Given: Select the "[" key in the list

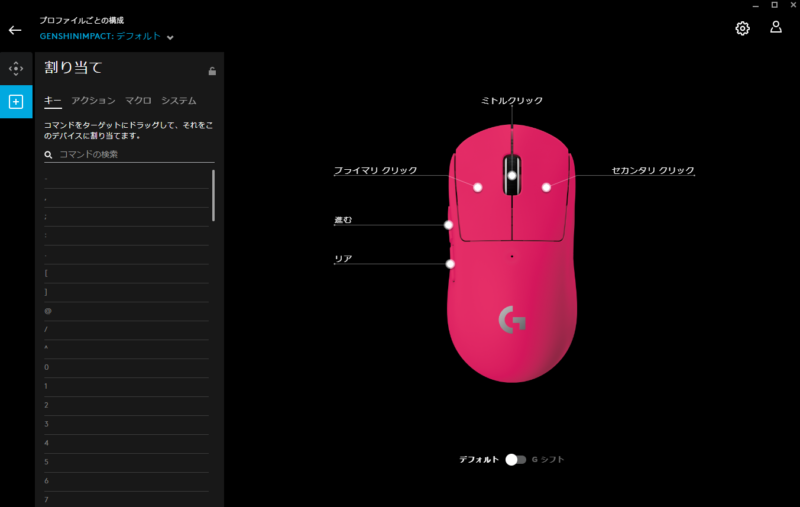Looking at the screenshot, I should pos(127,274).
